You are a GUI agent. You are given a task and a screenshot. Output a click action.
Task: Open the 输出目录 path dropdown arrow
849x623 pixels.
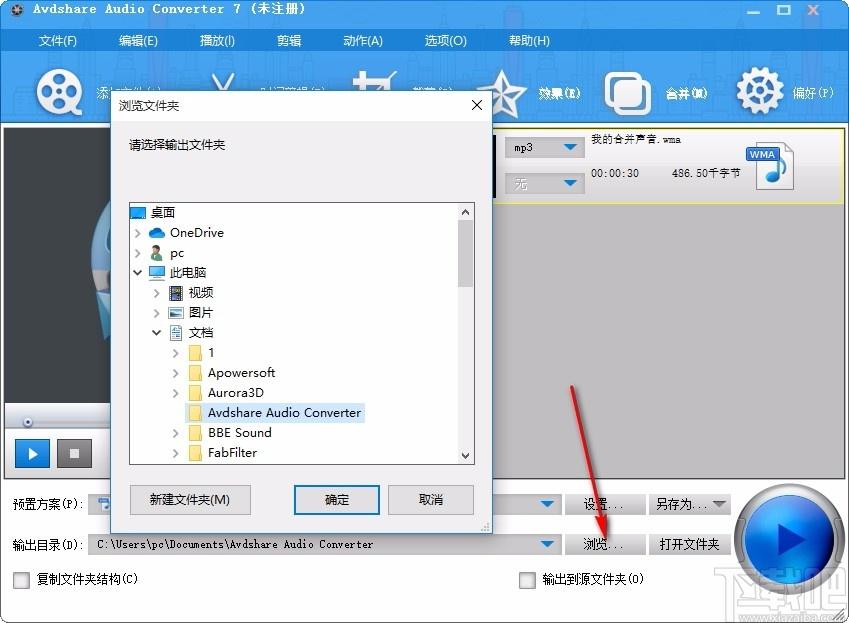tap(547, 543)
